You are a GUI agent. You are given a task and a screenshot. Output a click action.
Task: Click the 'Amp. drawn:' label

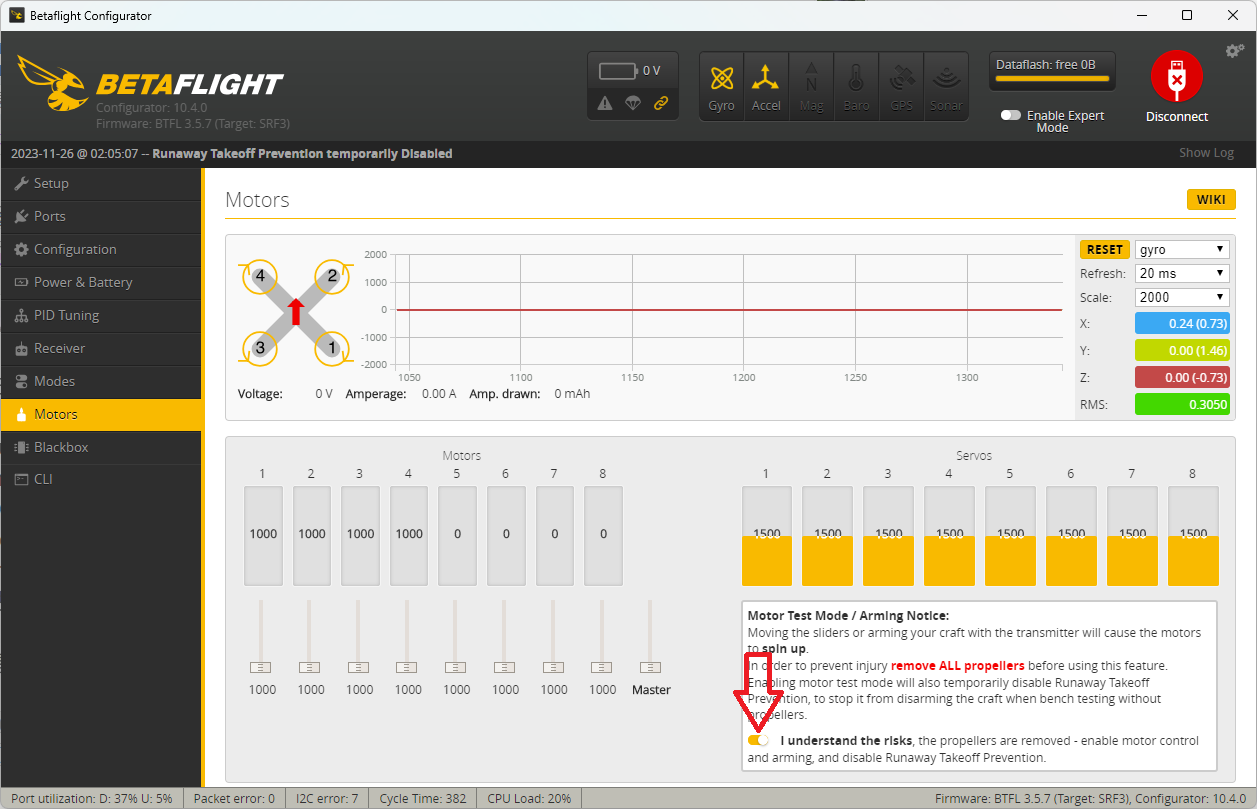[x=505, y=394]
